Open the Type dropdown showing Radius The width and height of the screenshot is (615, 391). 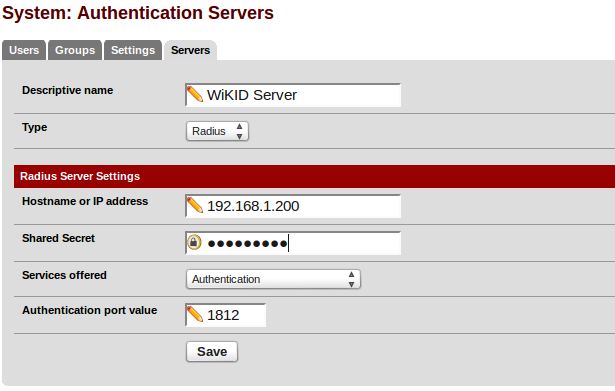tap(217, 131)
